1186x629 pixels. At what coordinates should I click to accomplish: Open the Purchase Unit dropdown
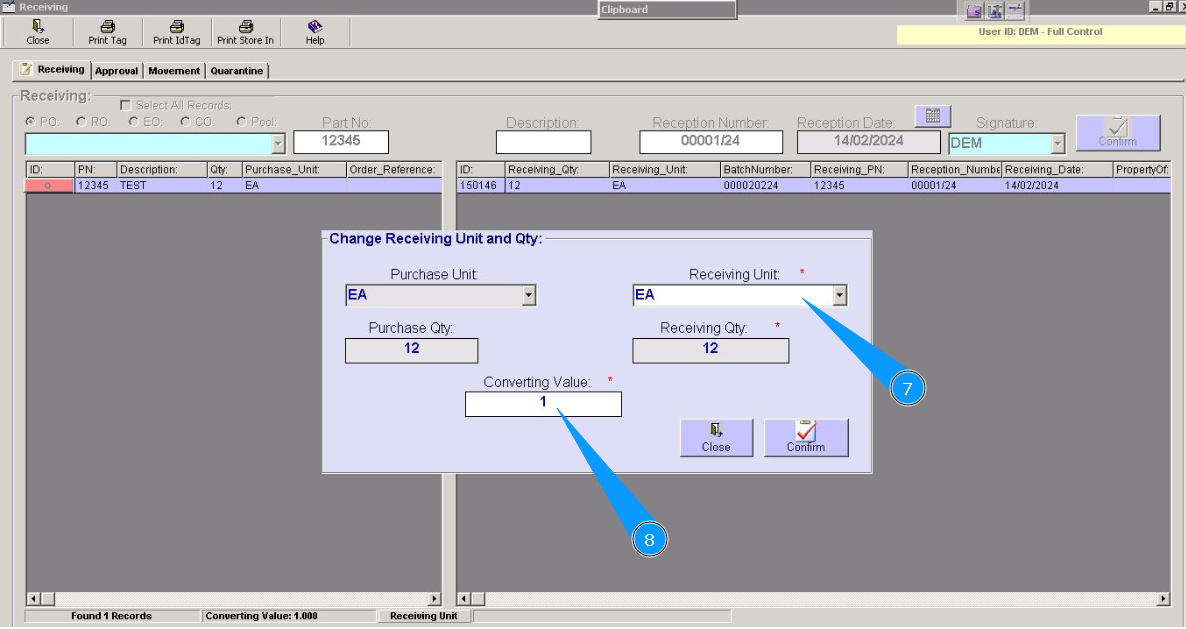pyautogui.click(x=529, y=296)
